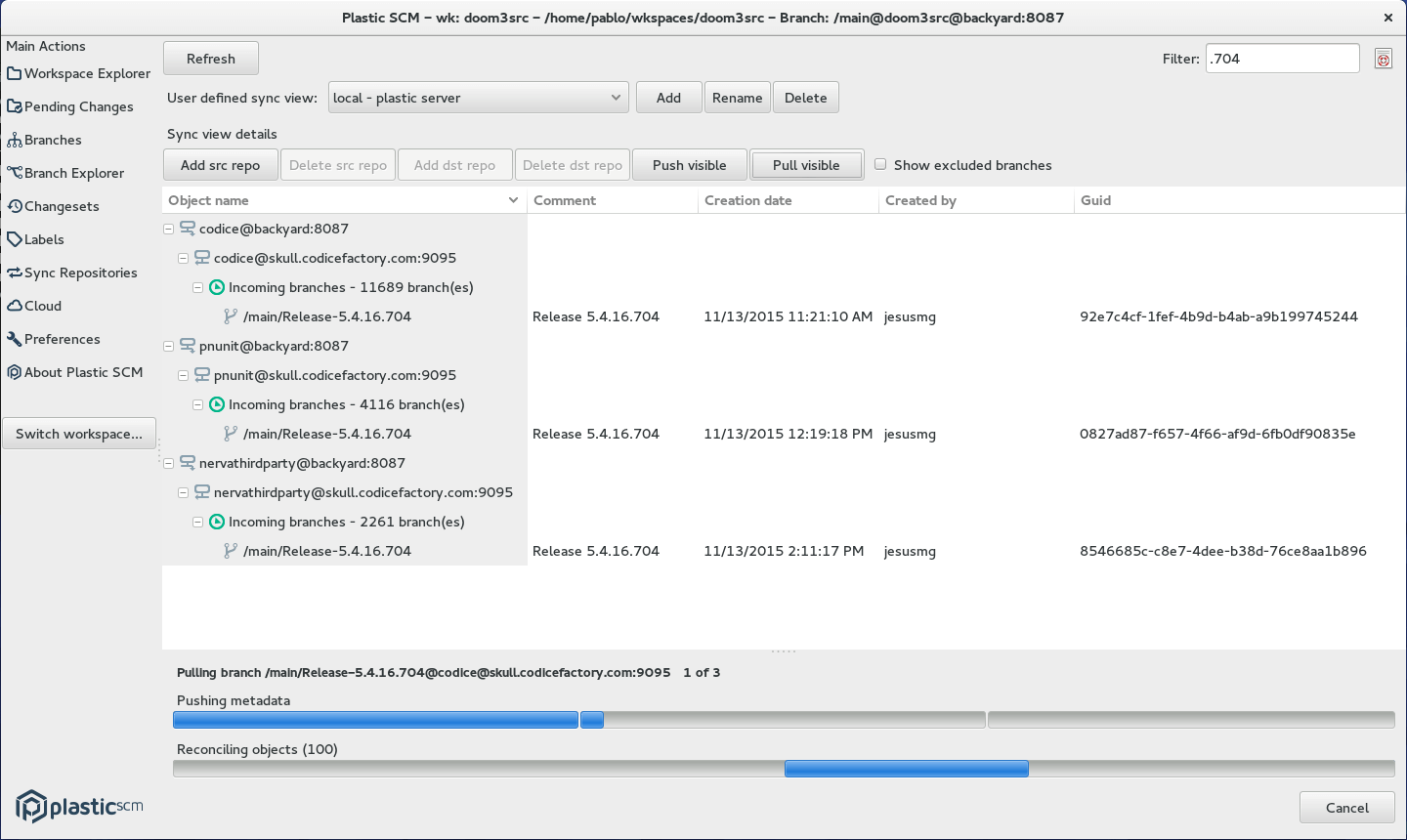Click the green incoming icon for 4116 branches
The width and height of the screenshot is (1407, 840).
coord(217,404)
